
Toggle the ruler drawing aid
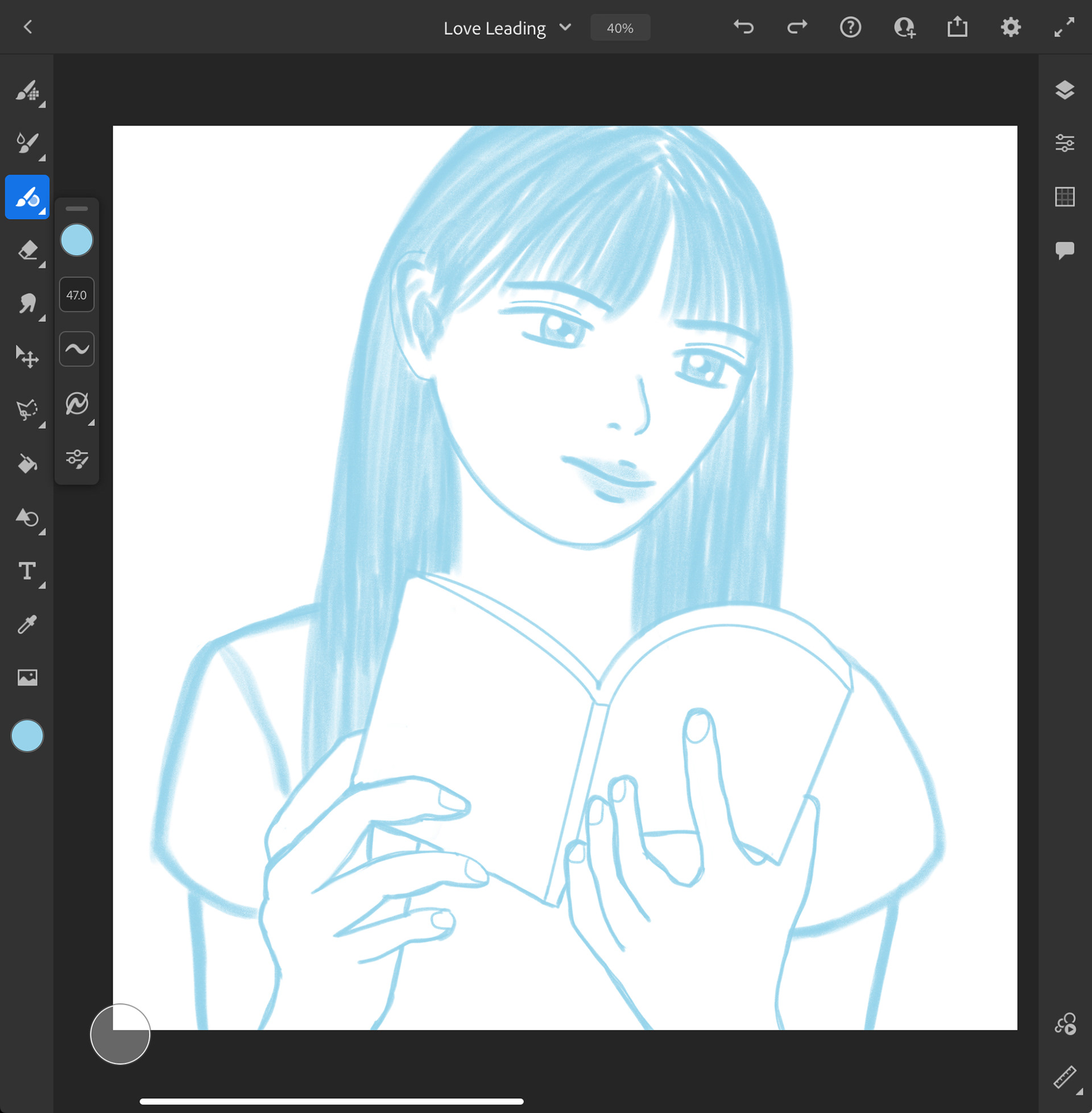[x=1065, y=1077]
